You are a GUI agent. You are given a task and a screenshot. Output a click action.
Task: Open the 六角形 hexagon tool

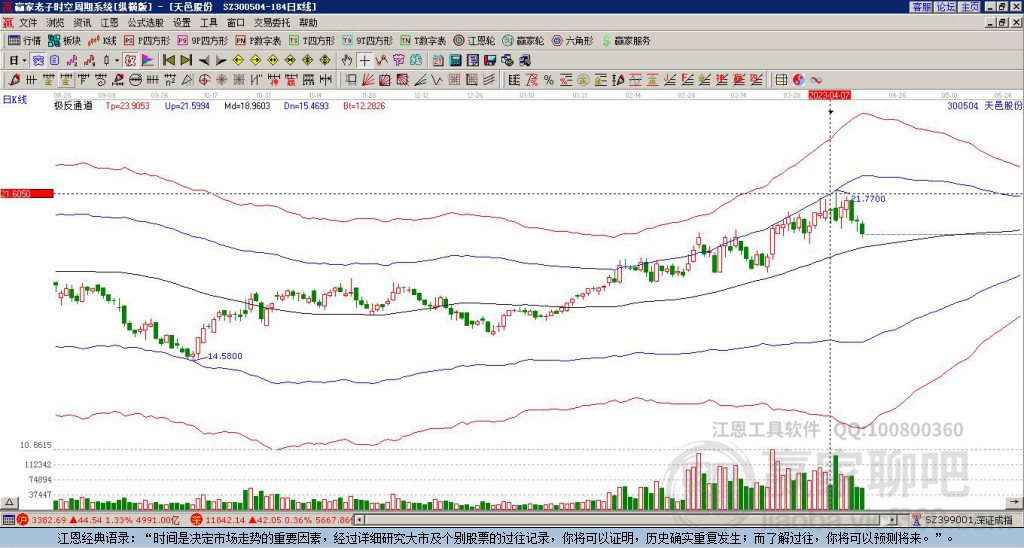coord(572,40)
